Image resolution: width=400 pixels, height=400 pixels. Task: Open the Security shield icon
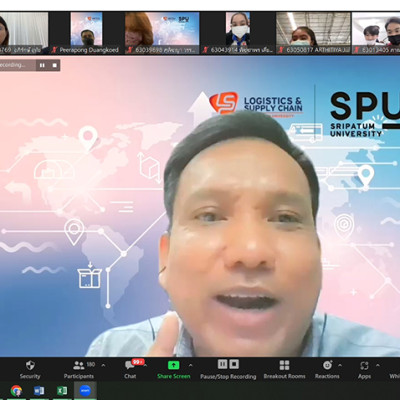(30, 365)
